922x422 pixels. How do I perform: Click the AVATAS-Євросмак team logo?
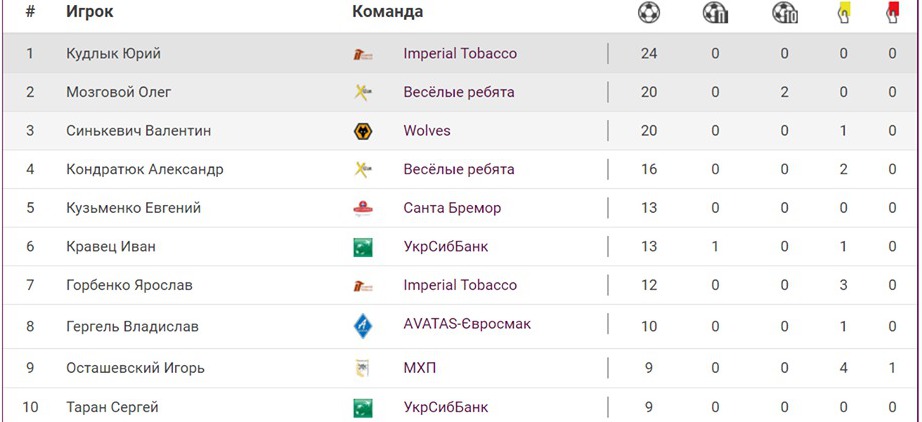point(363,326)
